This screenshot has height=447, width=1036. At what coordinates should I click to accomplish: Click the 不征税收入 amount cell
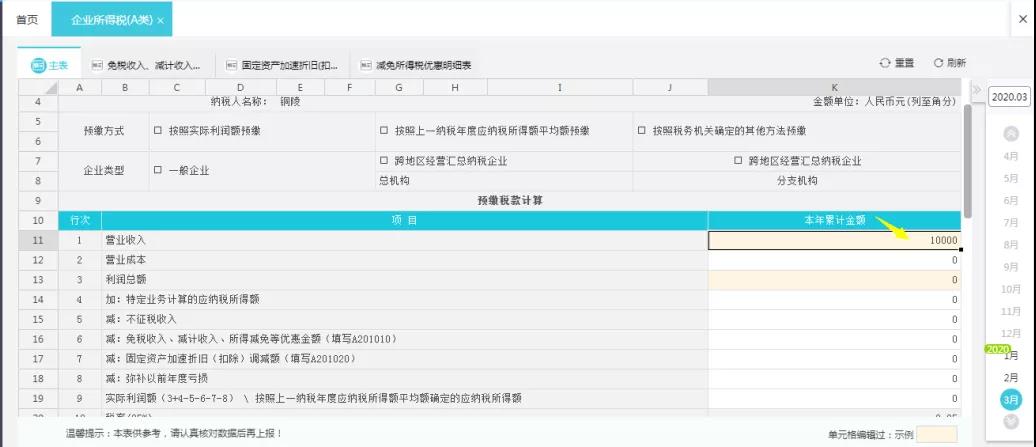click(834, 320)
